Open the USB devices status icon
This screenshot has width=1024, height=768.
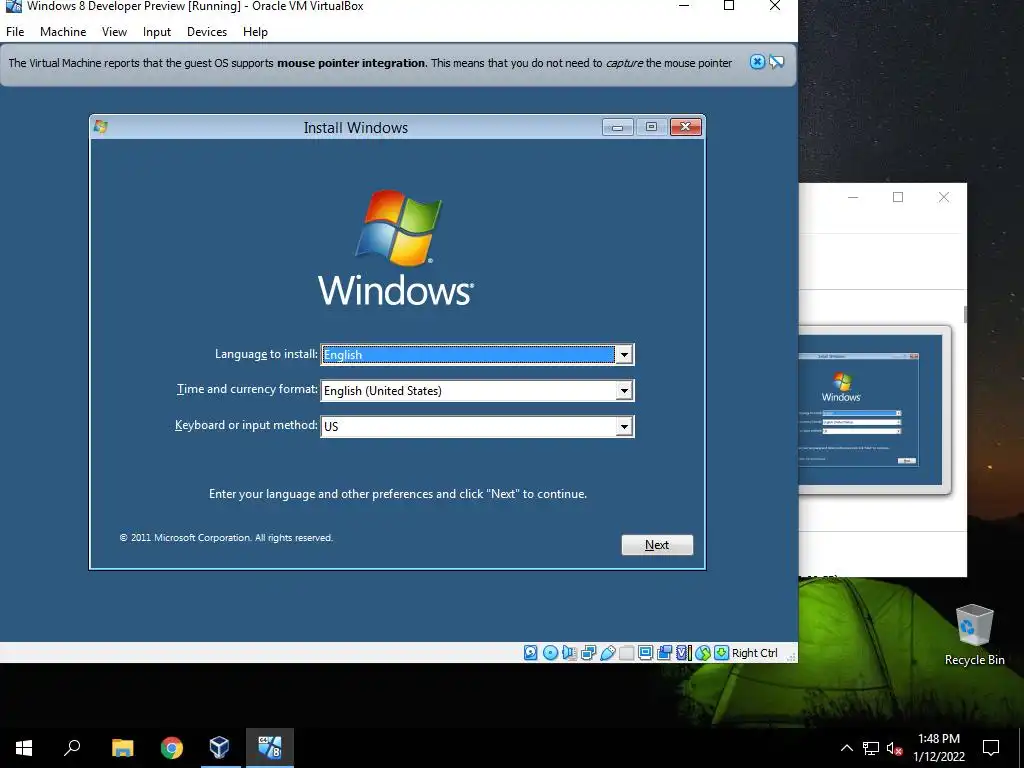click(x=607, y=652)
